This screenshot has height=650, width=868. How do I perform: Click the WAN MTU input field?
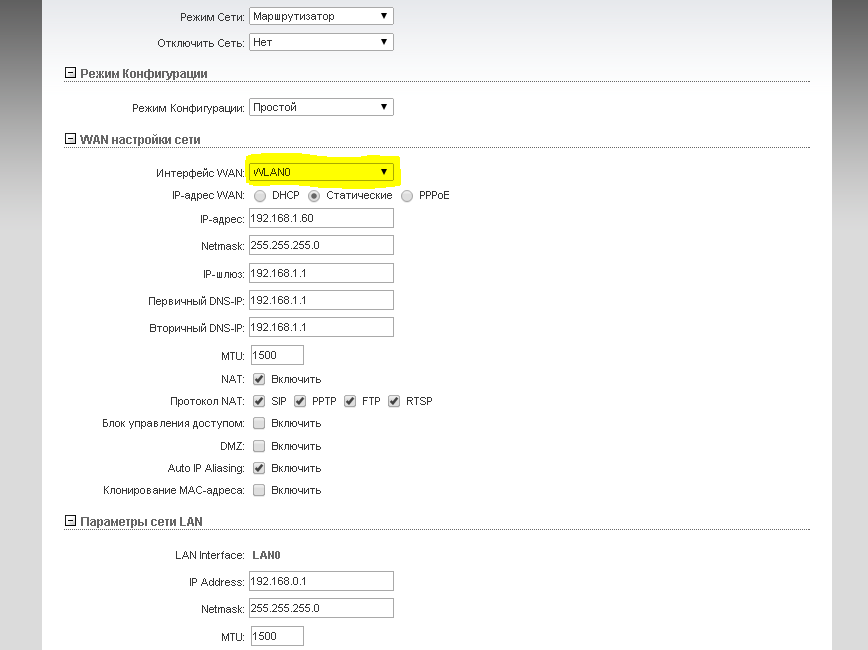coord(276,355)
